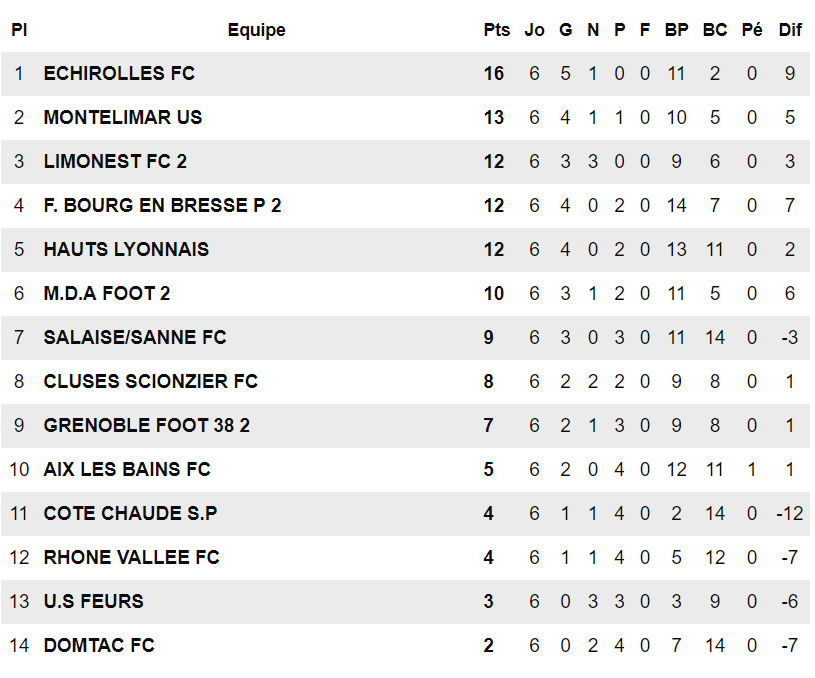Open HAUTS LYONNAIS team entry

(126, 250)
